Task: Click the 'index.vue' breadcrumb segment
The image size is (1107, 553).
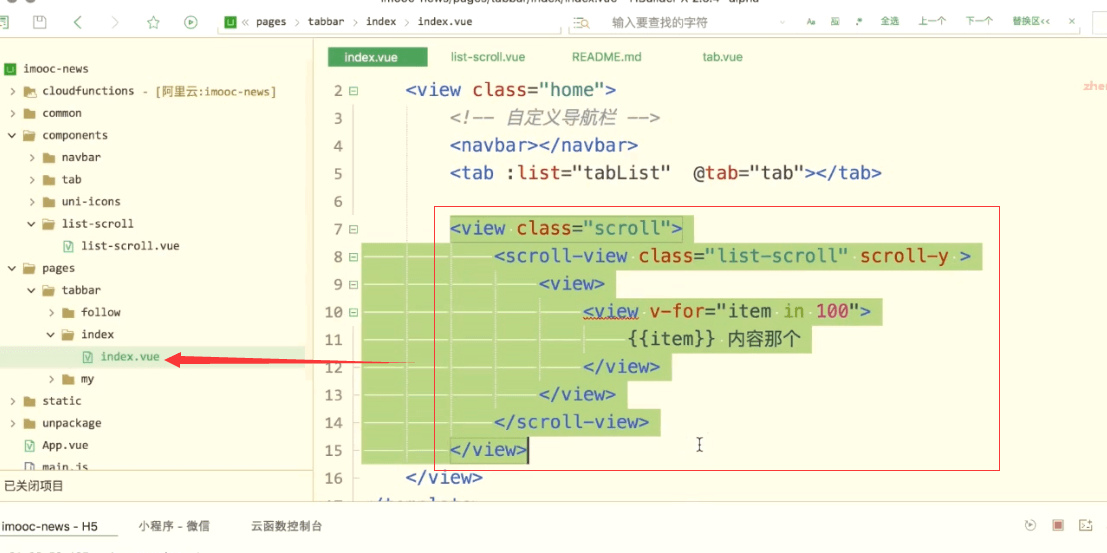Action: click(445, 22)
